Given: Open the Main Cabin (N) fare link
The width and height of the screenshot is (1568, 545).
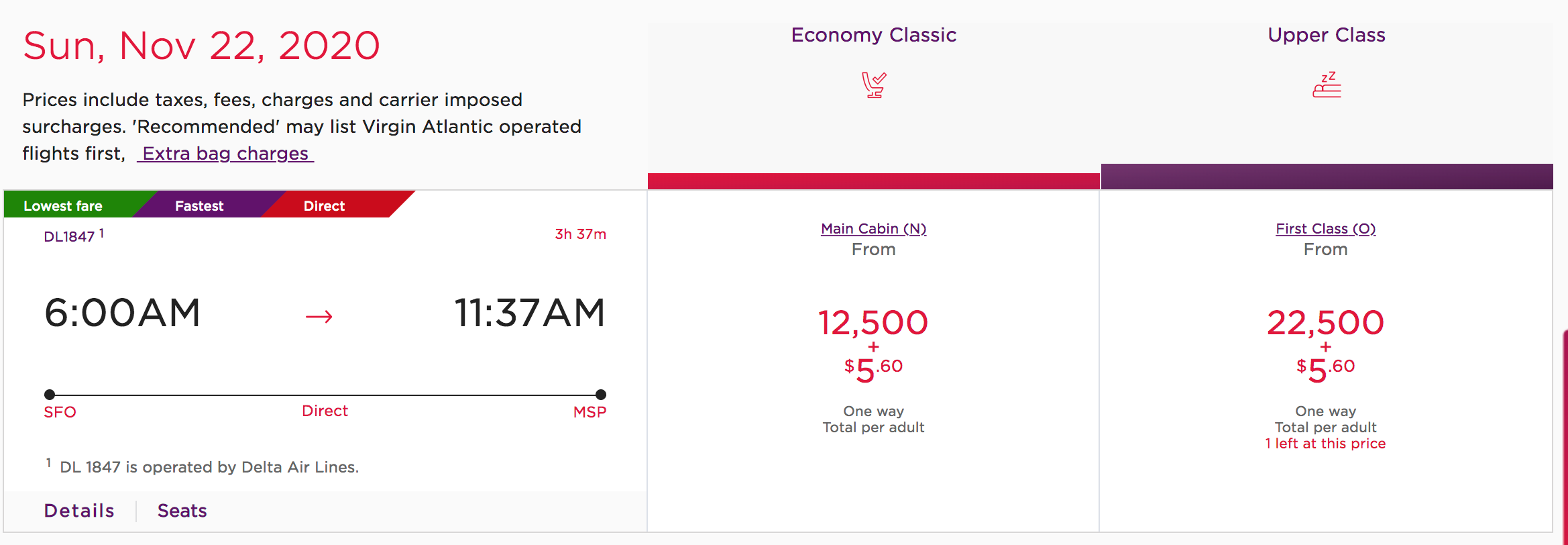Looking at the screenshot, I should [x=873, y=229].
